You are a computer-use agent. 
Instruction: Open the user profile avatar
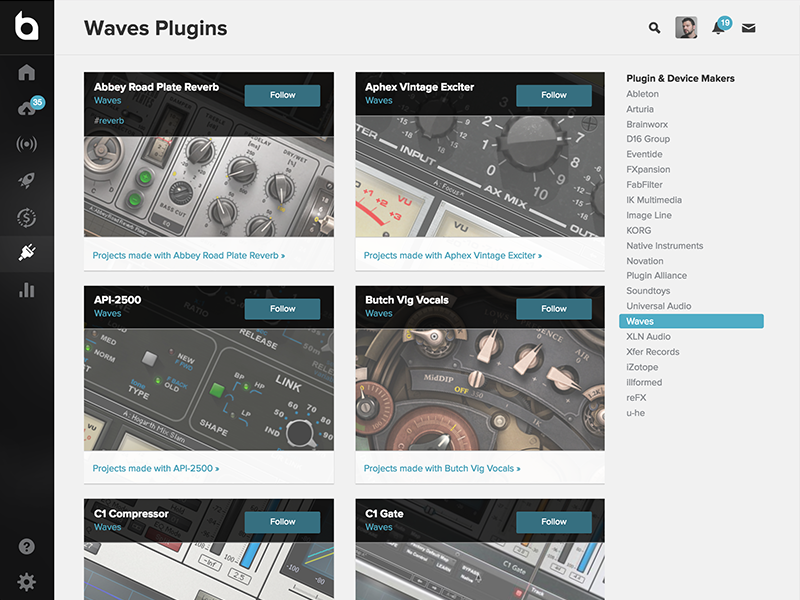pos(686,28)
